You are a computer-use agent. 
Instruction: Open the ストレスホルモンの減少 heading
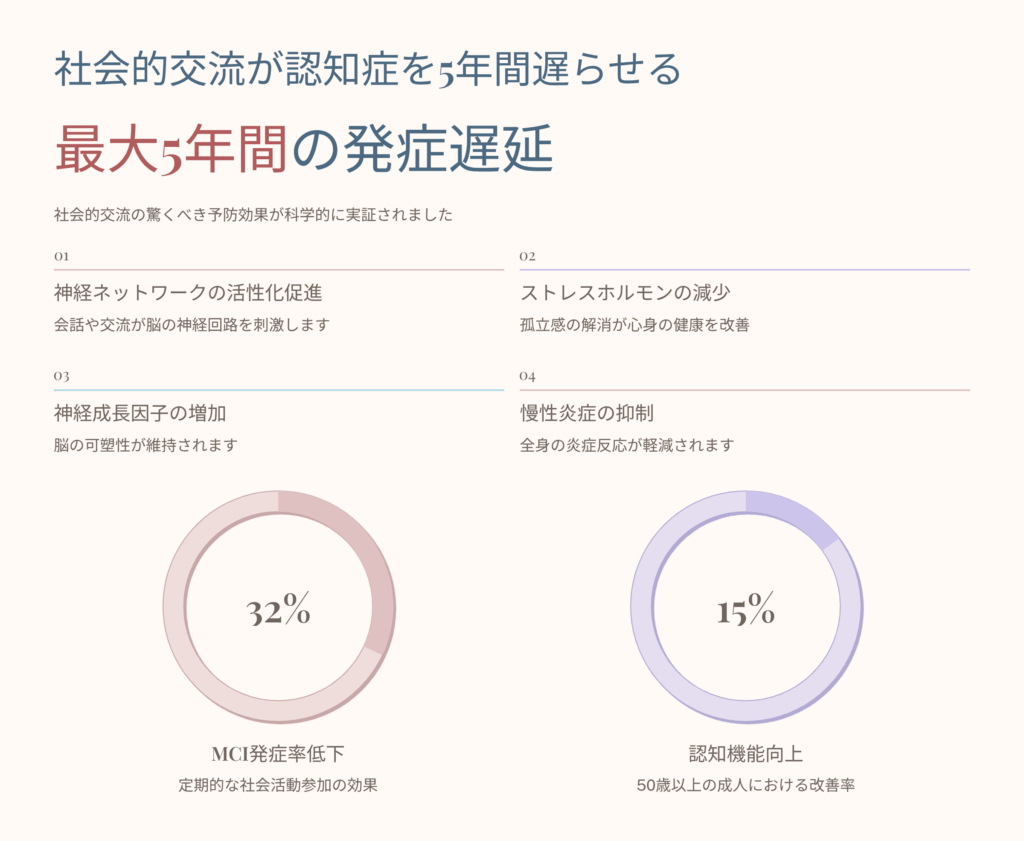(x=632, y=293)
